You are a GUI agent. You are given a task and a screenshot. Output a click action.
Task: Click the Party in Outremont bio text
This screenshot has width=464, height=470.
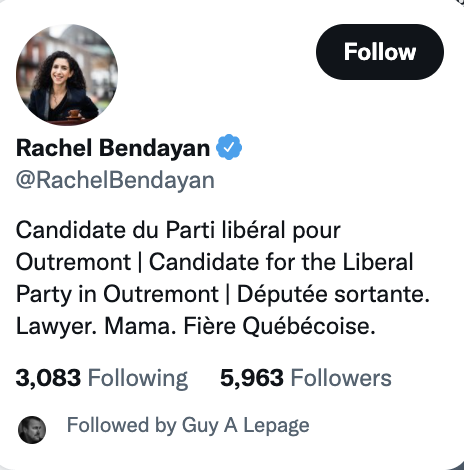click(x=117, y=294)
